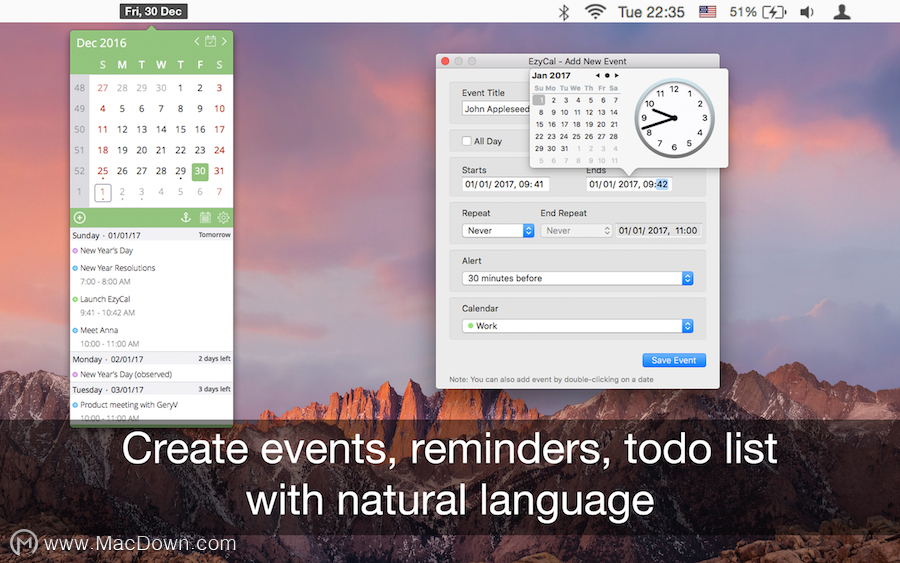Screen dimensions: 900x563
Task: Click the Event Title field John Appleseed
Action: (496, 109)
